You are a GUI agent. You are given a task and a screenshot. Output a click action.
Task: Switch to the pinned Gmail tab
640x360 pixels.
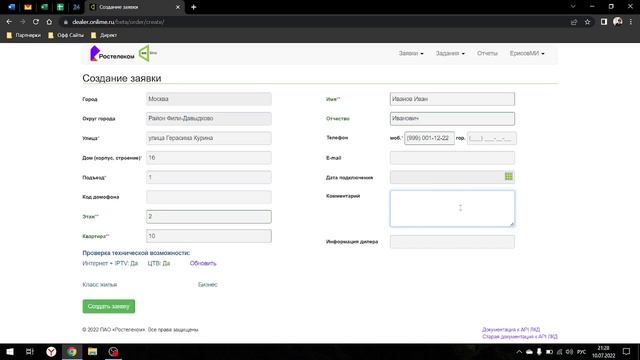(28, 7)
